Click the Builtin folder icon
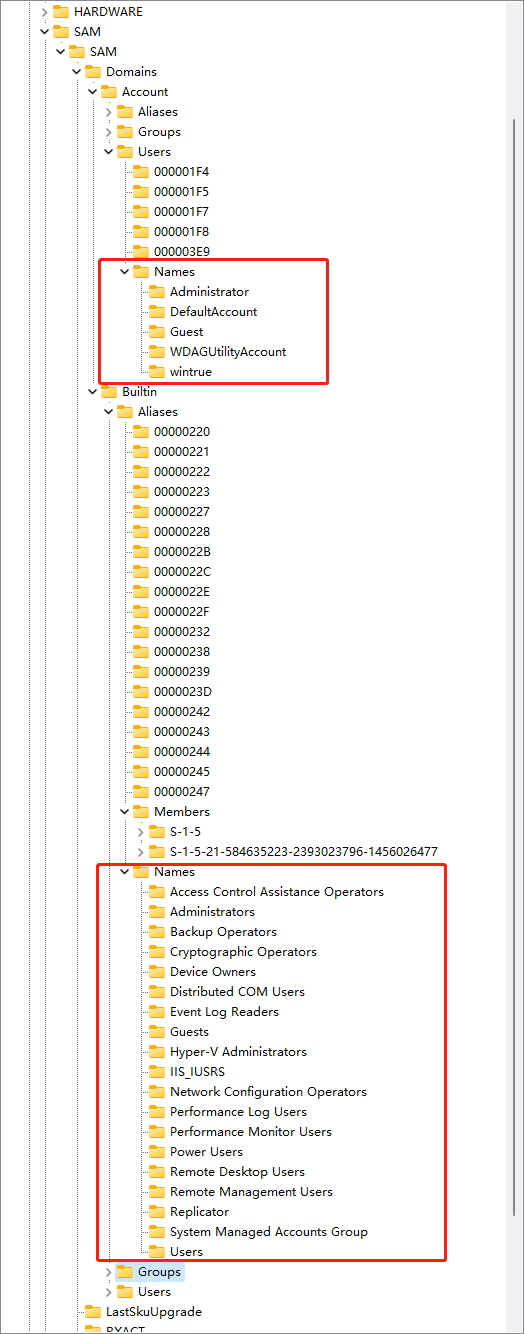The height and width of the screenshot is (1334, 524). [x=109, y=392]
